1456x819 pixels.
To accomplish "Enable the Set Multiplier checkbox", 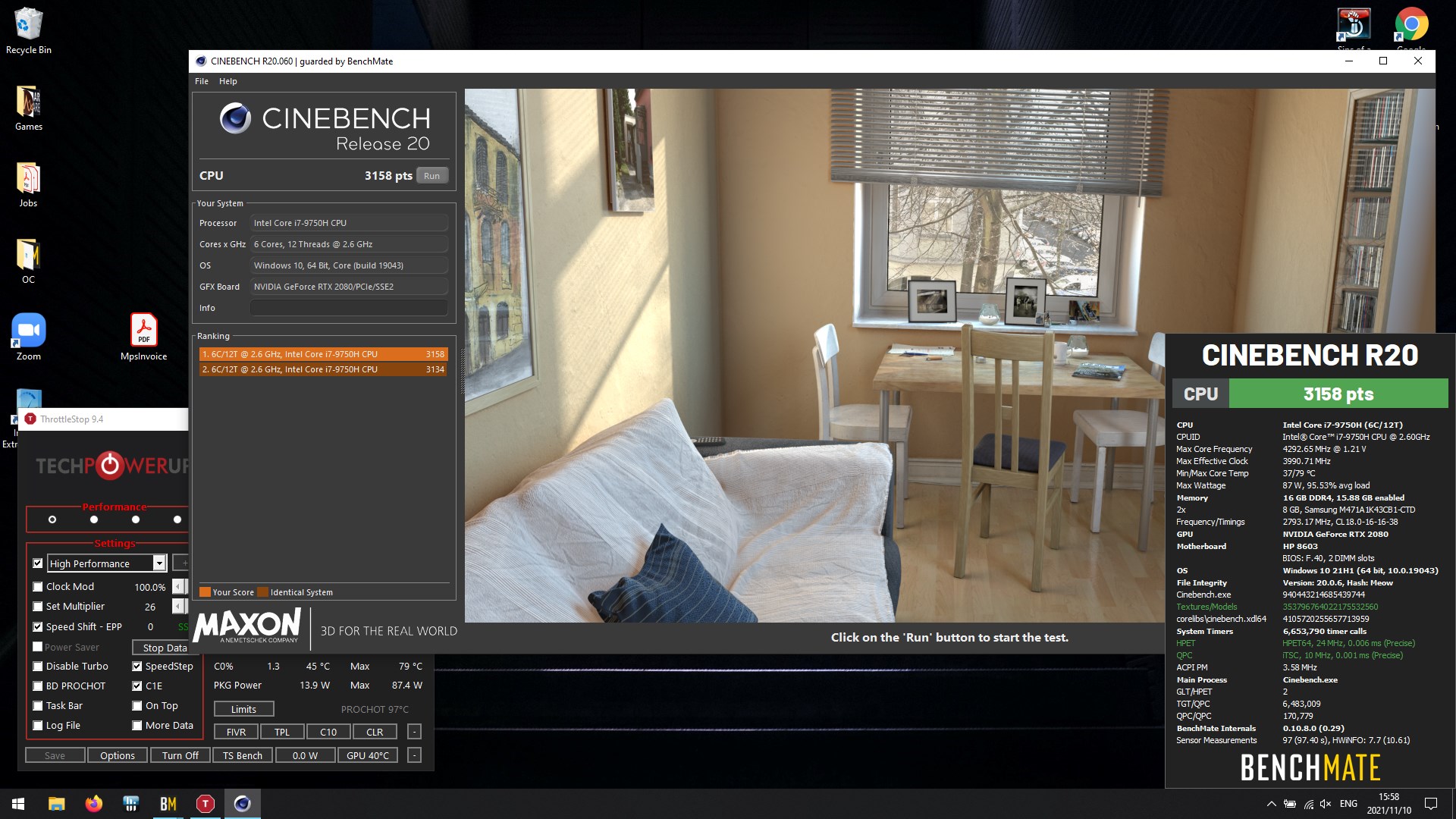I will click(38, 606).
